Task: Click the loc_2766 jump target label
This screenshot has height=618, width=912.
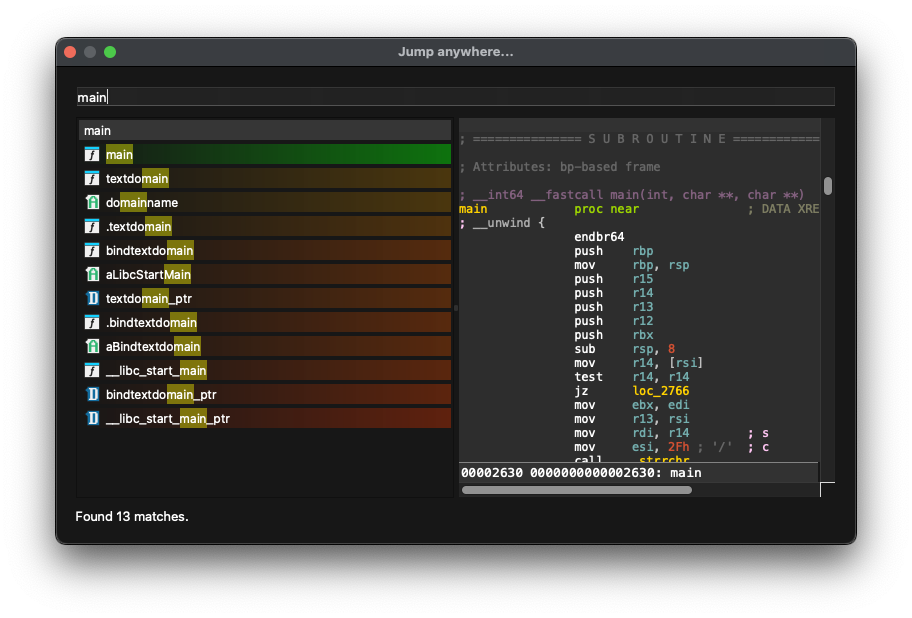Action: pyautogui.click(x=660, y=391)
